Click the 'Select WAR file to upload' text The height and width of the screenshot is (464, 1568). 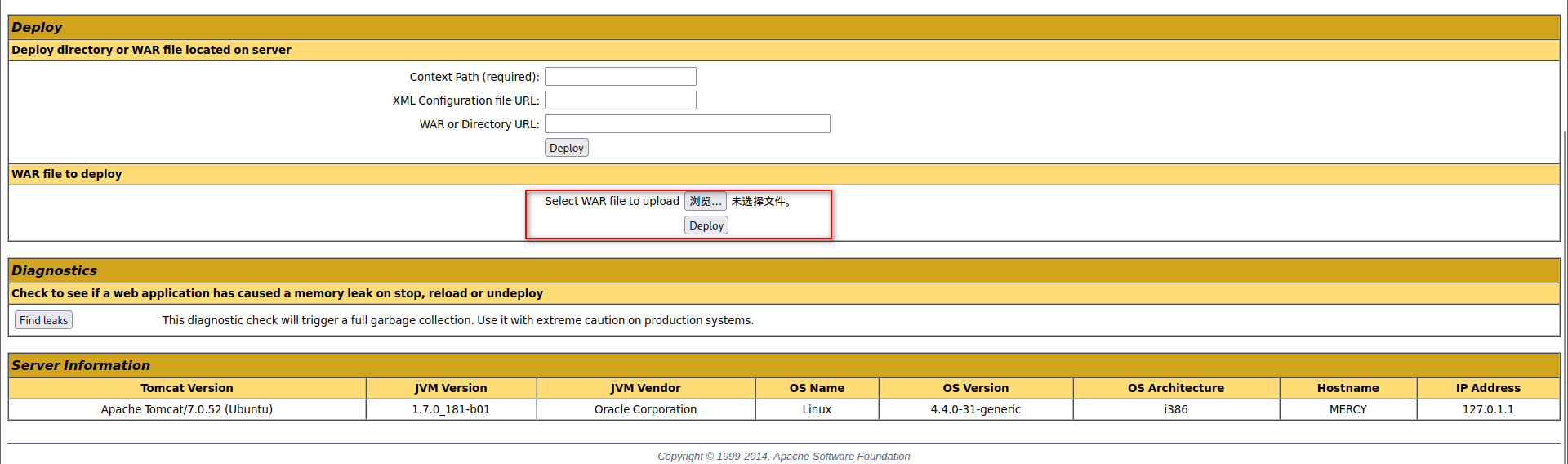click(612, 201)
